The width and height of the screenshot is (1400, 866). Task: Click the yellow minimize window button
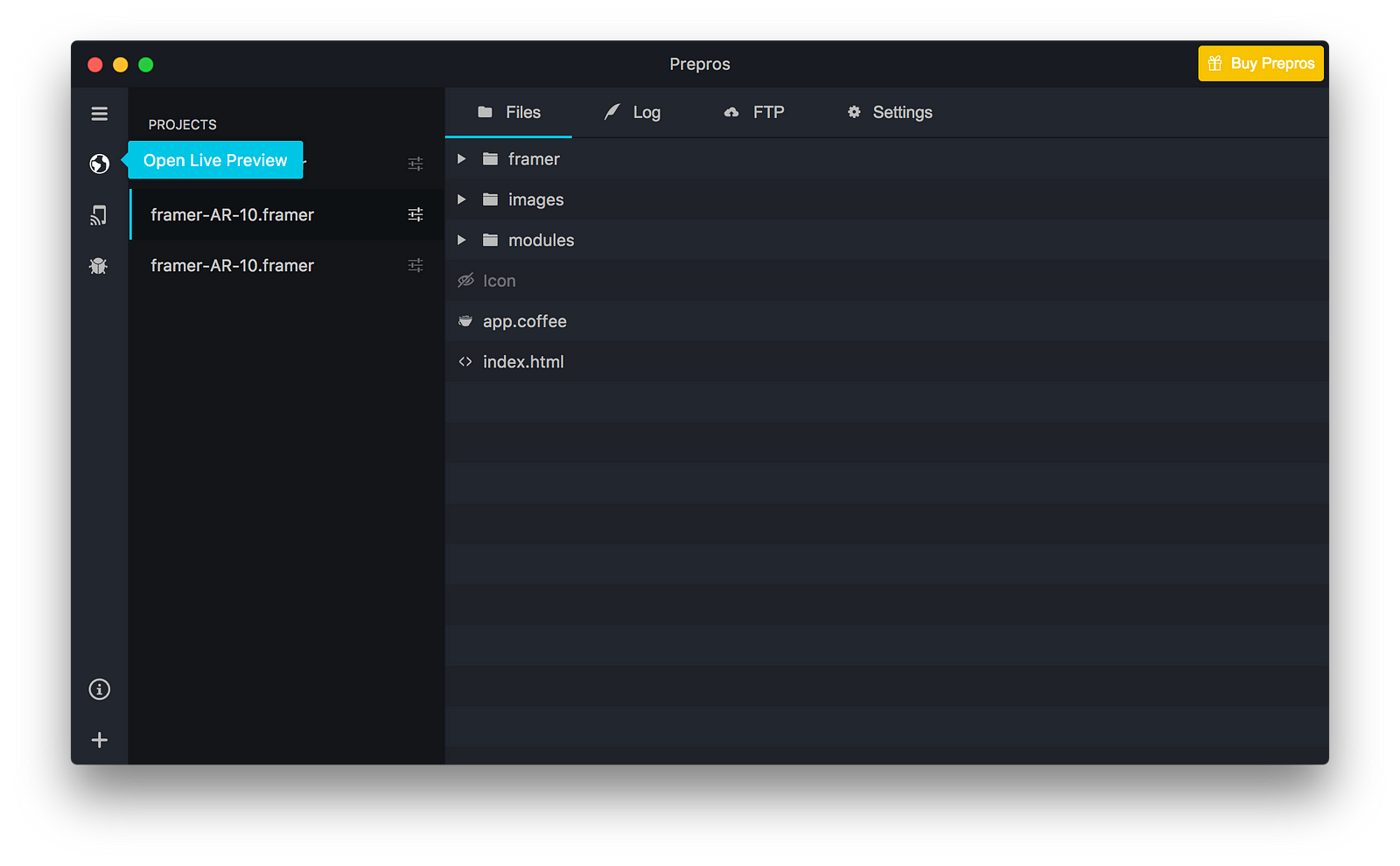(121, 65)
